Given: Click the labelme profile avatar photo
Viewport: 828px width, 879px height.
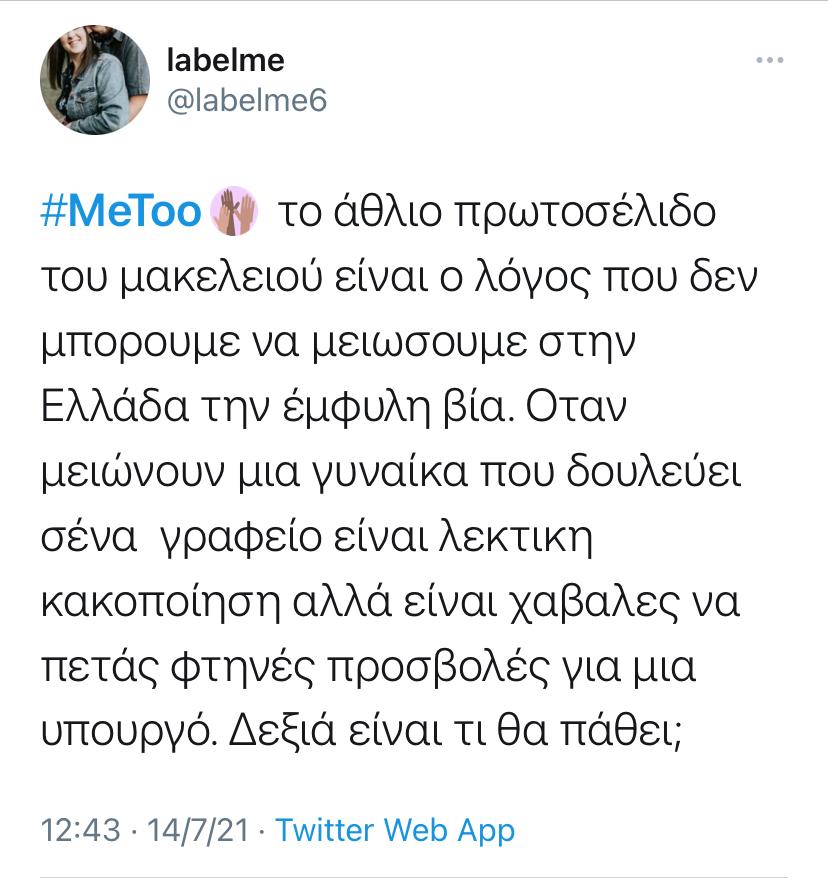Looking at the screenshot, I should (95, 80).
